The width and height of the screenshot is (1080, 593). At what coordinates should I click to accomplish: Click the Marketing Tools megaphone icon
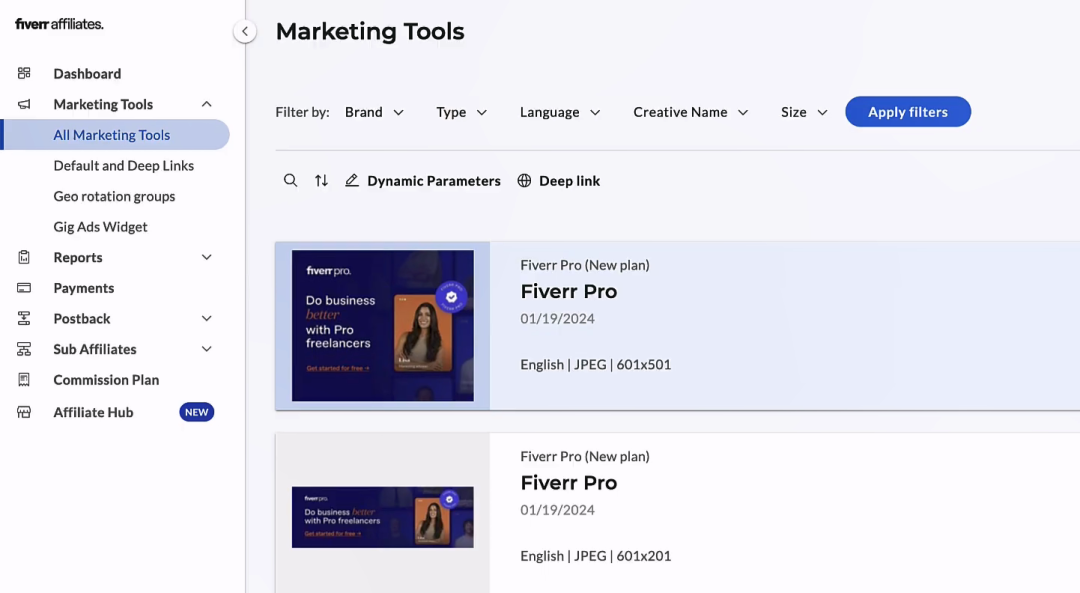pyautogui.click(x=24, y=104)
